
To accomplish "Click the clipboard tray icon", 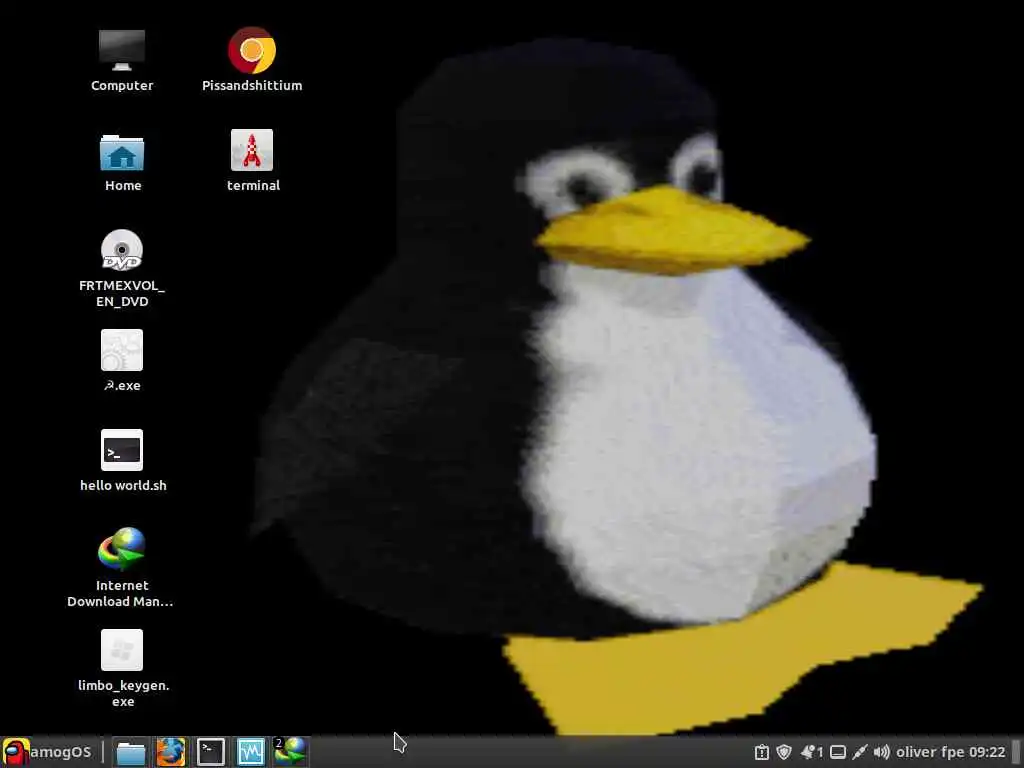I will tap(761, 752).
